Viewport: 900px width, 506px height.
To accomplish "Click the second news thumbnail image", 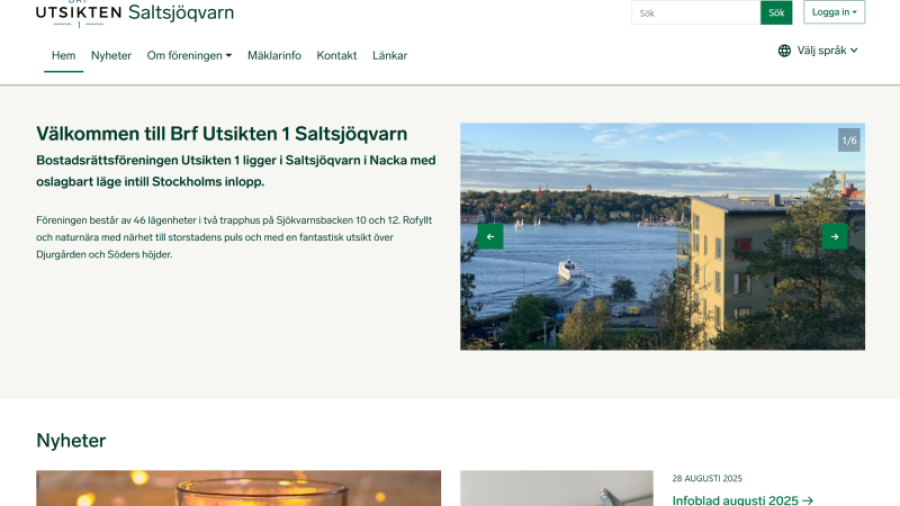I will (x=556, y=489).
